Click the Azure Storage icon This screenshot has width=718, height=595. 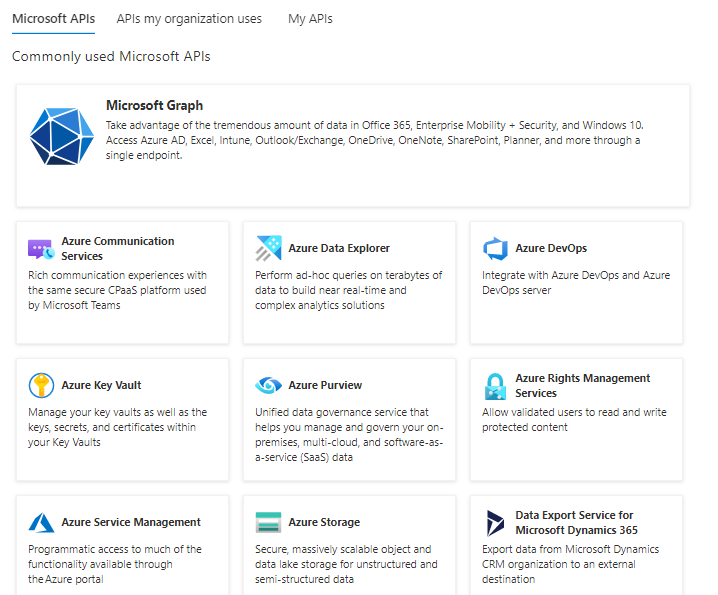(x=268, y=523)
